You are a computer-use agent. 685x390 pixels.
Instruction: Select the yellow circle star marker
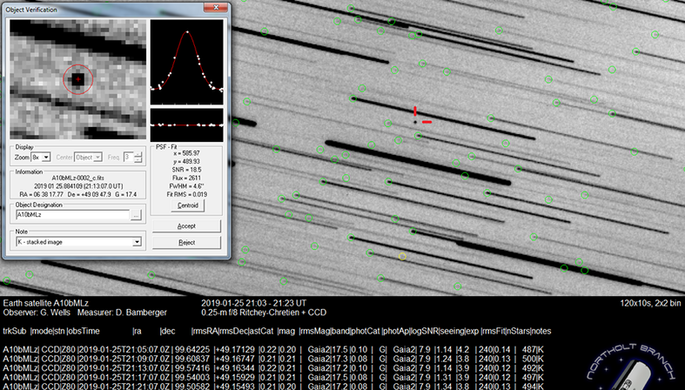[402, 257]
